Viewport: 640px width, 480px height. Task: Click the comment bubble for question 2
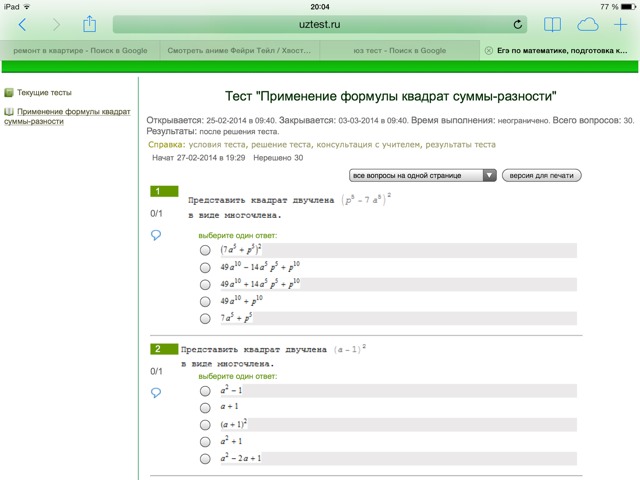(156, 393)
